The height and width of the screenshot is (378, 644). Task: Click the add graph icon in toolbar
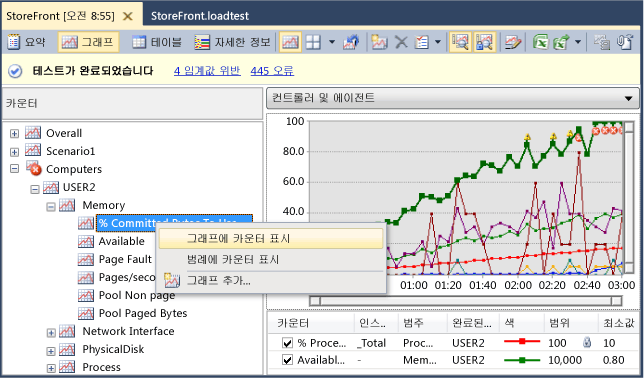[x=379, y=42]
